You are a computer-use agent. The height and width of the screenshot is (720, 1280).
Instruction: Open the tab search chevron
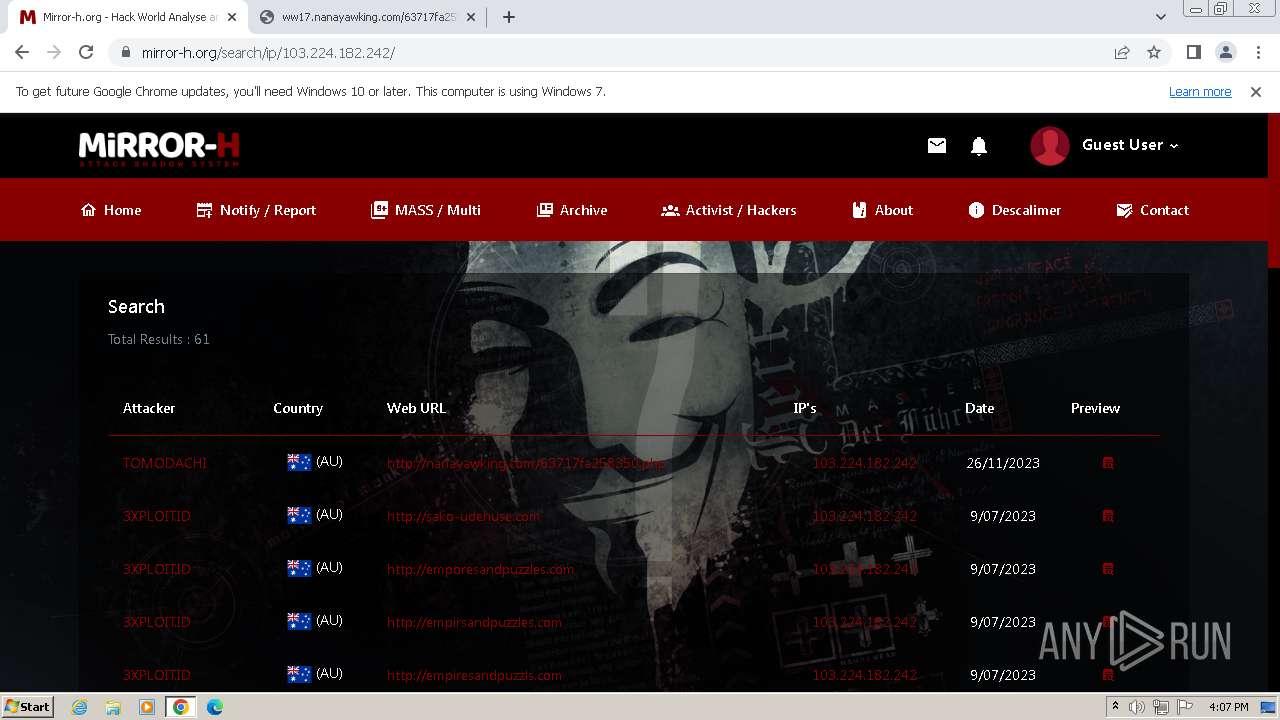coord(1161,17)
